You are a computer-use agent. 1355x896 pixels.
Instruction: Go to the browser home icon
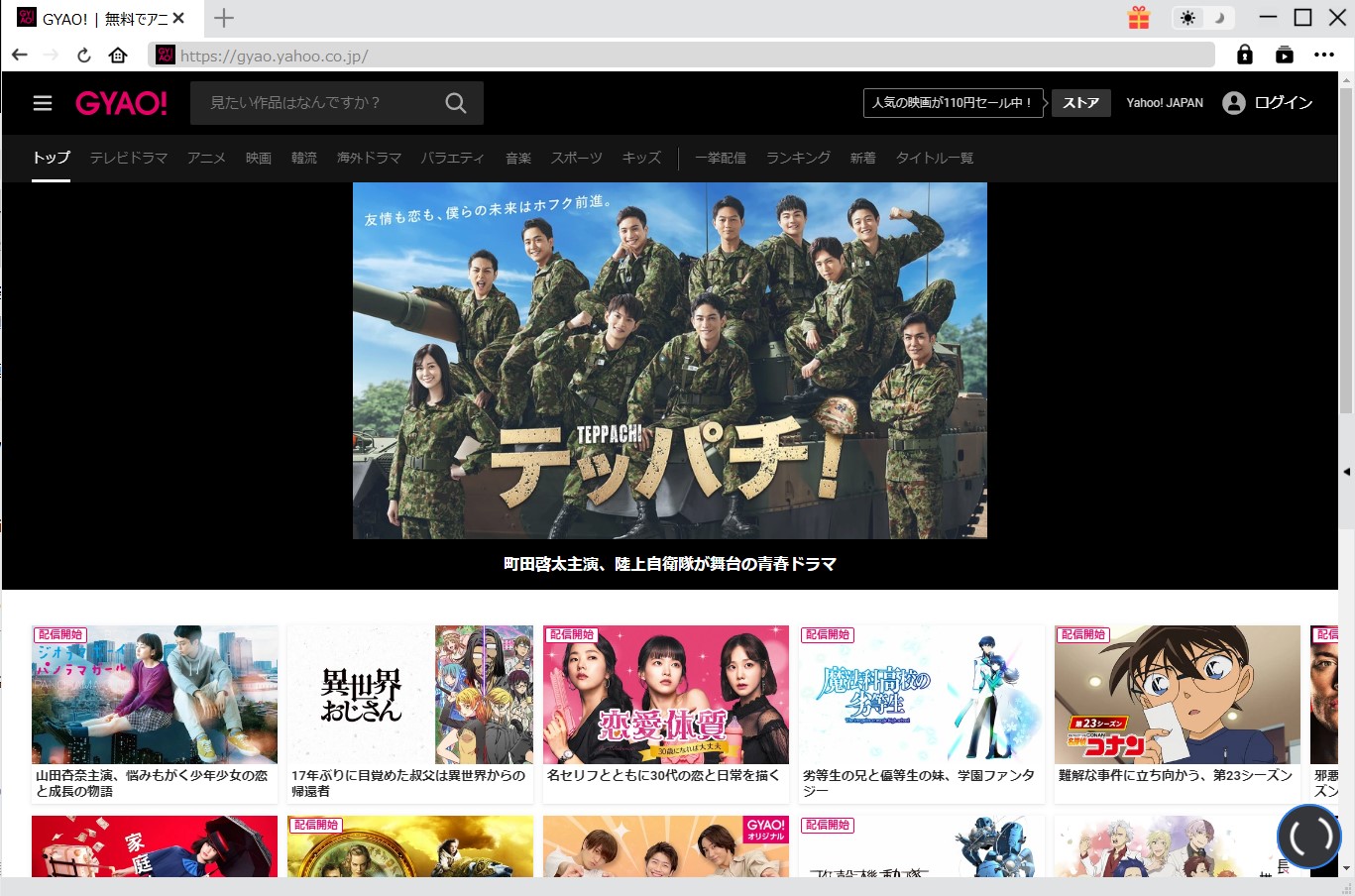118,56
